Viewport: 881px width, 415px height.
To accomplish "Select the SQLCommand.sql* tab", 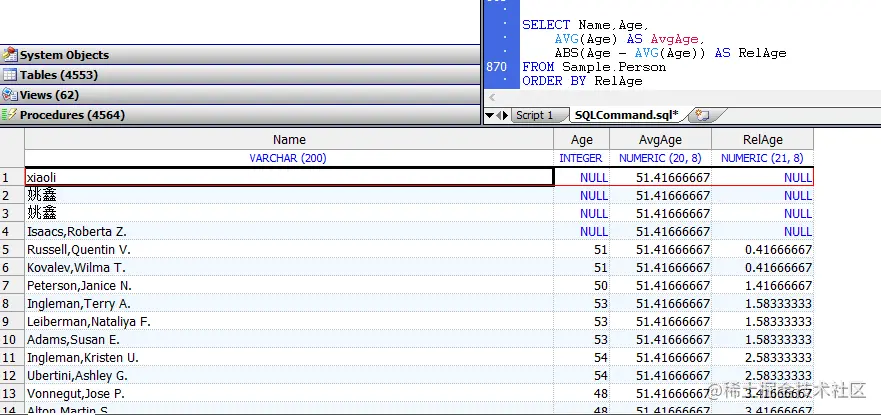I will click(627, 115).
